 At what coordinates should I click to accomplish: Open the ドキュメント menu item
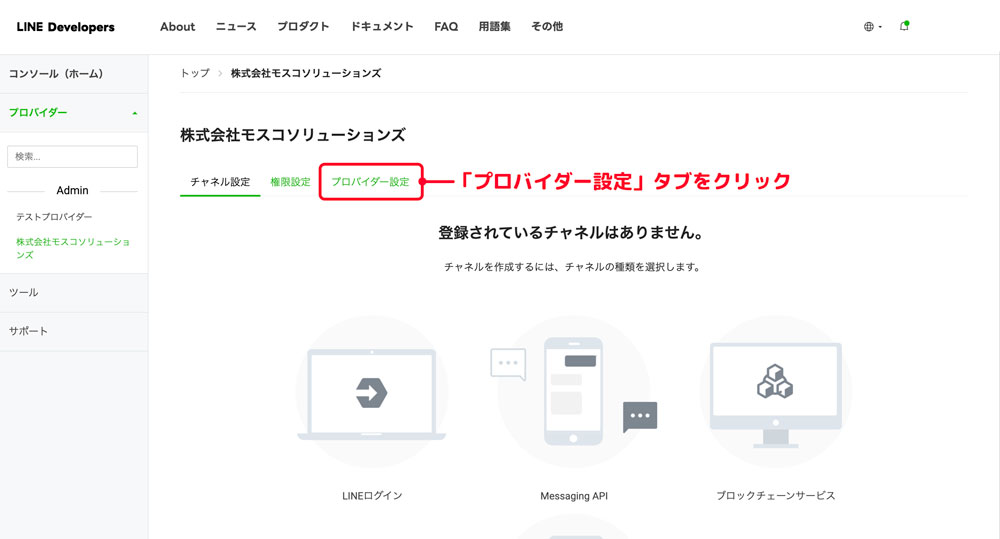[x=382, y=27]
